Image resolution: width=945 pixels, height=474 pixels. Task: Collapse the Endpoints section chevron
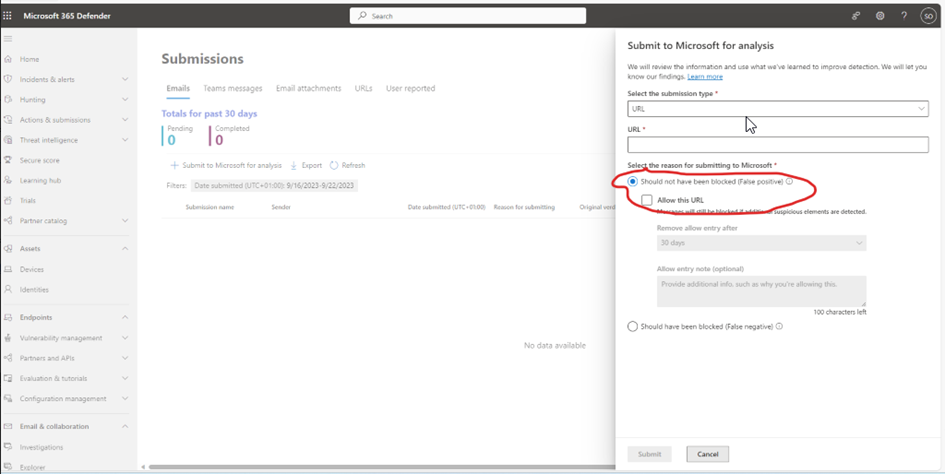pyautogui.click(x=125, y=317)
